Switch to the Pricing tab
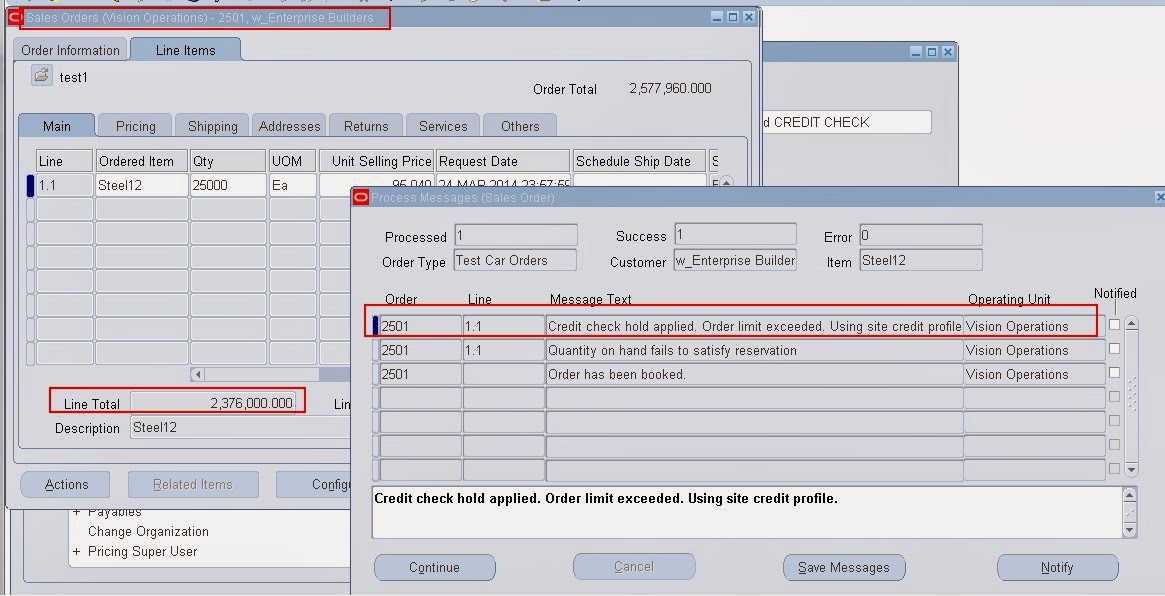The height and width of the screenshot is (596, 1165). click(x=134, y=125)
